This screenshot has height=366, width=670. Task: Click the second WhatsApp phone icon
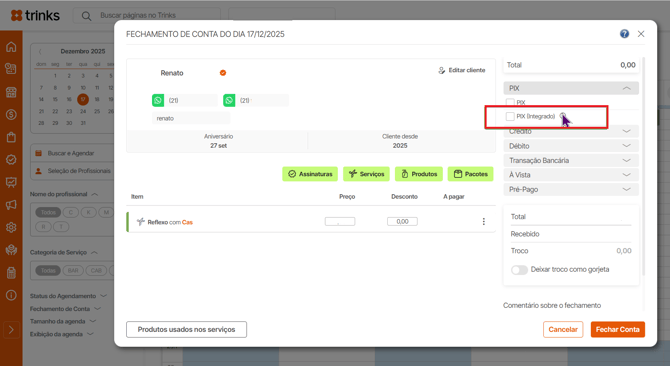(x=229, y=100)
